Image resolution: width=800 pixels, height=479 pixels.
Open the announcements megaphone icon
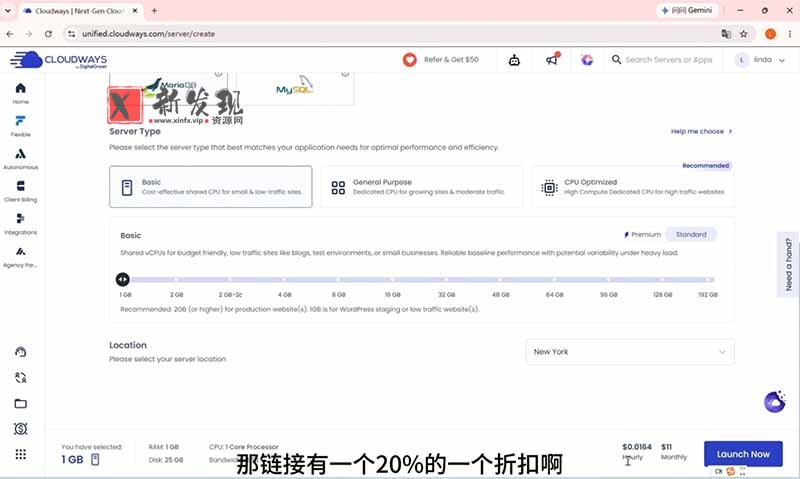(552, 60)
